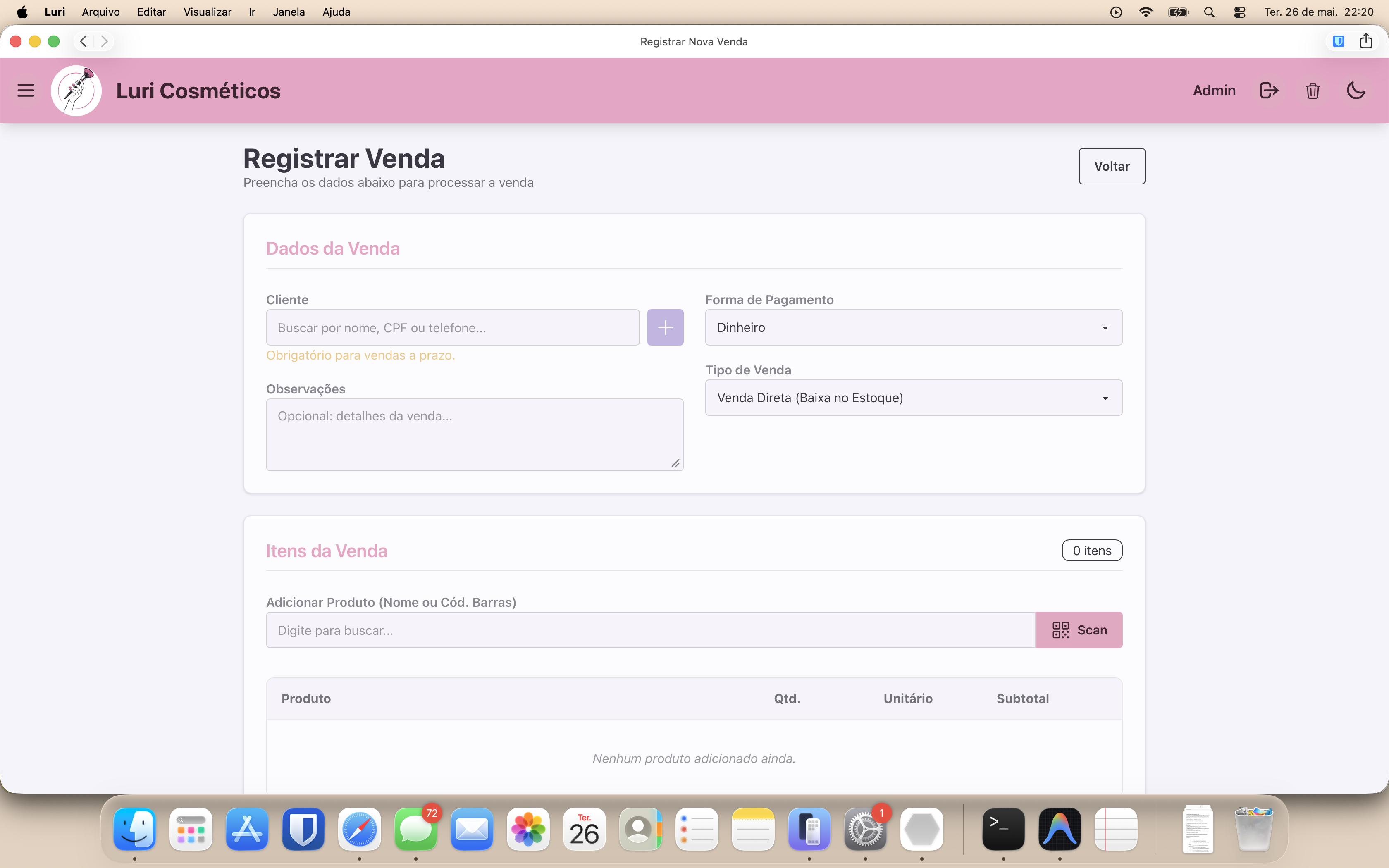The height and width of the screenshot is (868, 1389).
Task: Open Messages from the dock
Action: pos(415,829)
